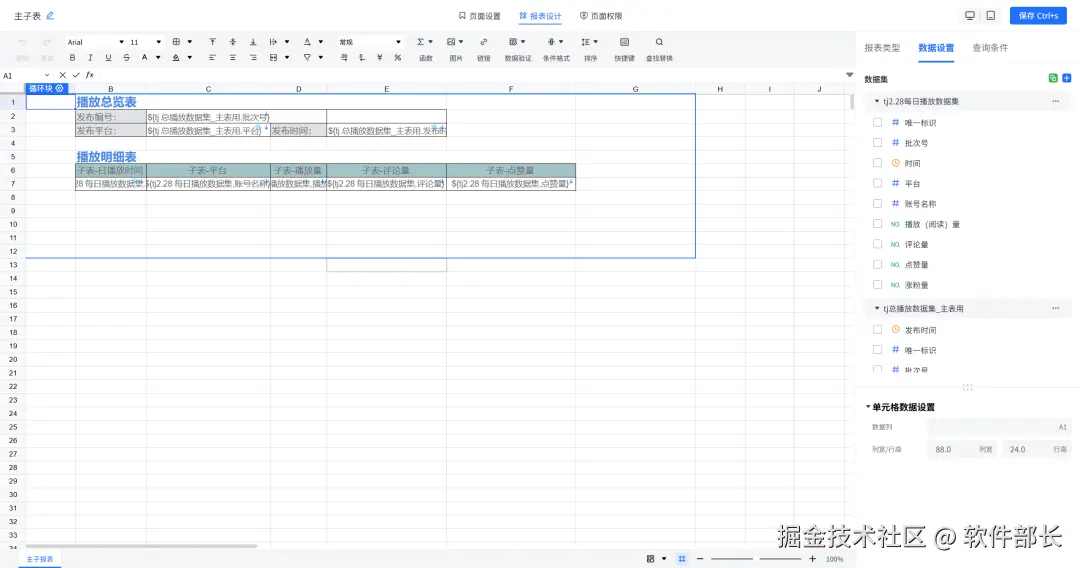Click the green copy dataset icon

[x=1053, y=78]
